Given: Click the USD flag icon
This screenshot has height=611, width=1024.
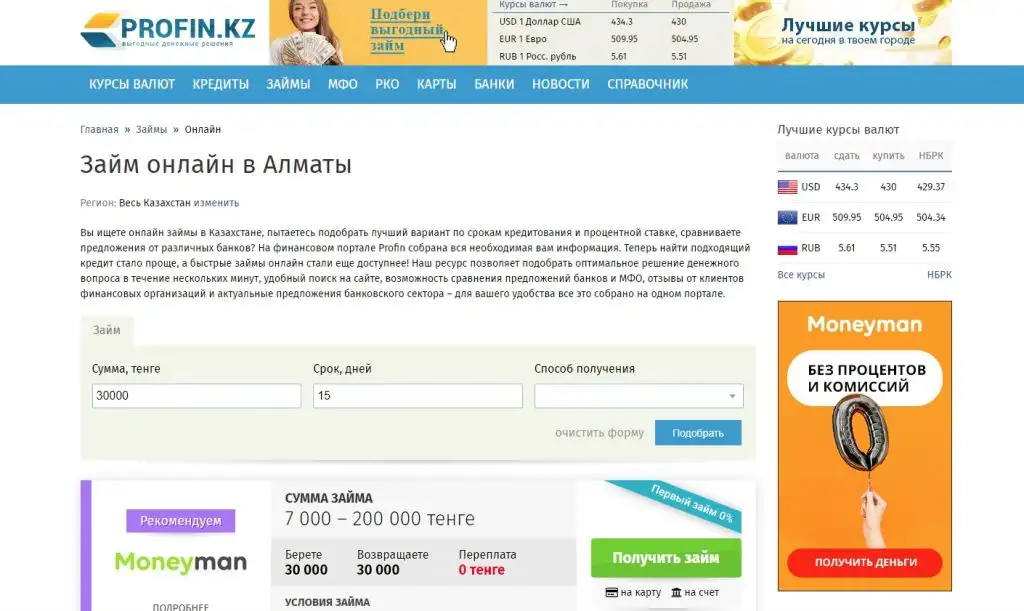Looking at the screenshot, I should [x=787, y=187].
